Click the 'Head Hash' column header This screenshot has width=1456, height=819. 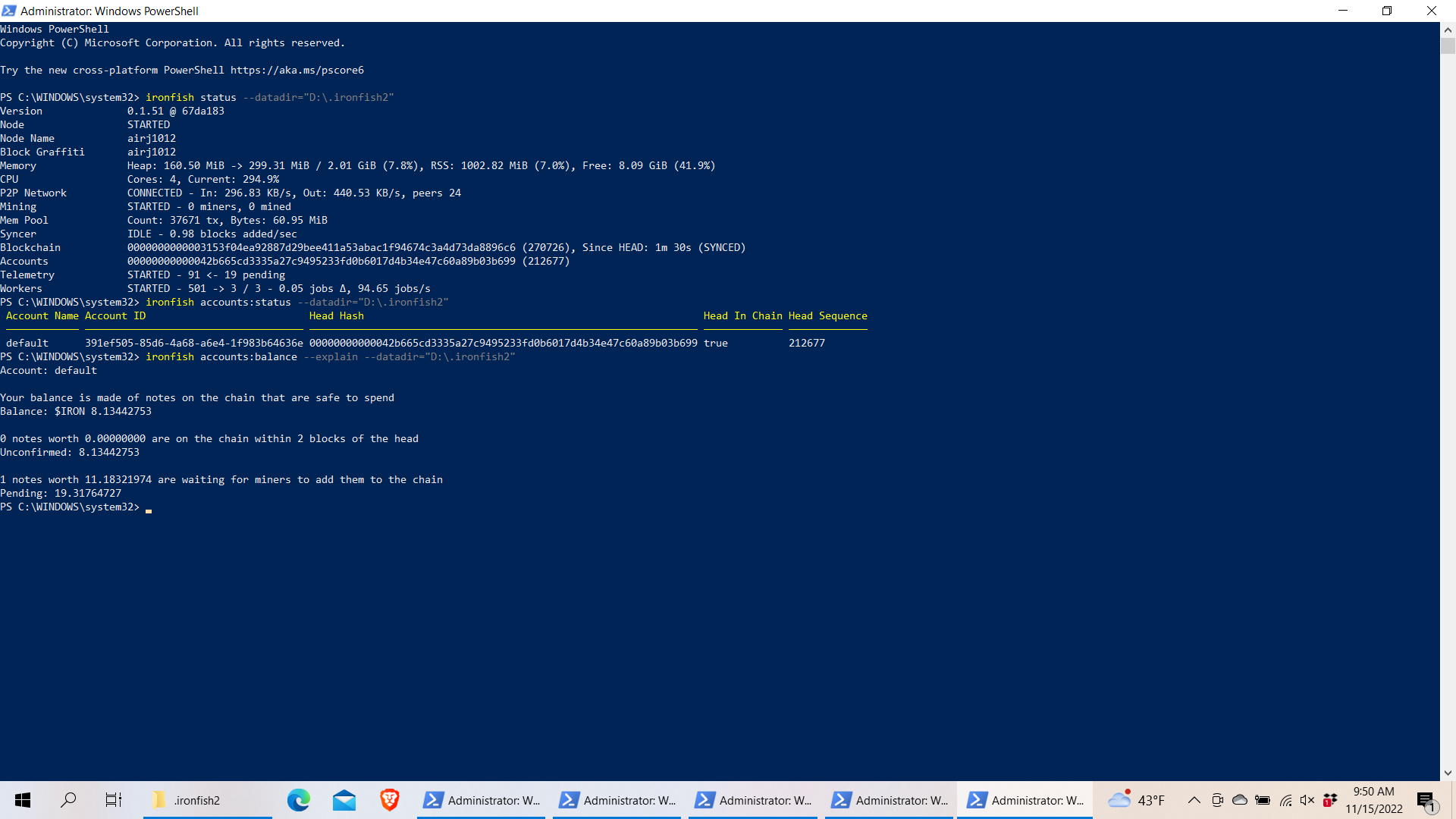coord(337,316)
